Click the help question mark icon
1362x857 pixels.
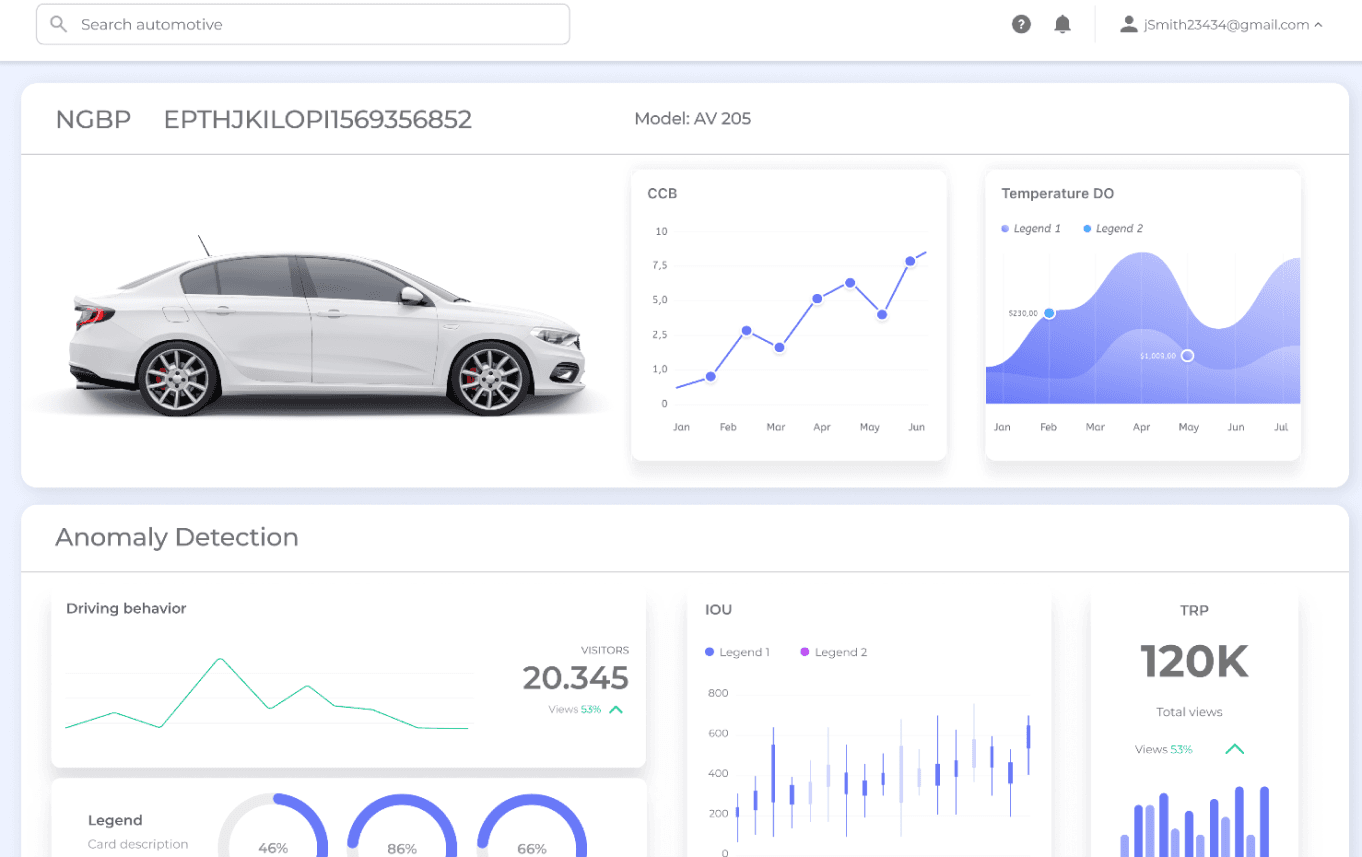coord(1021,24)
